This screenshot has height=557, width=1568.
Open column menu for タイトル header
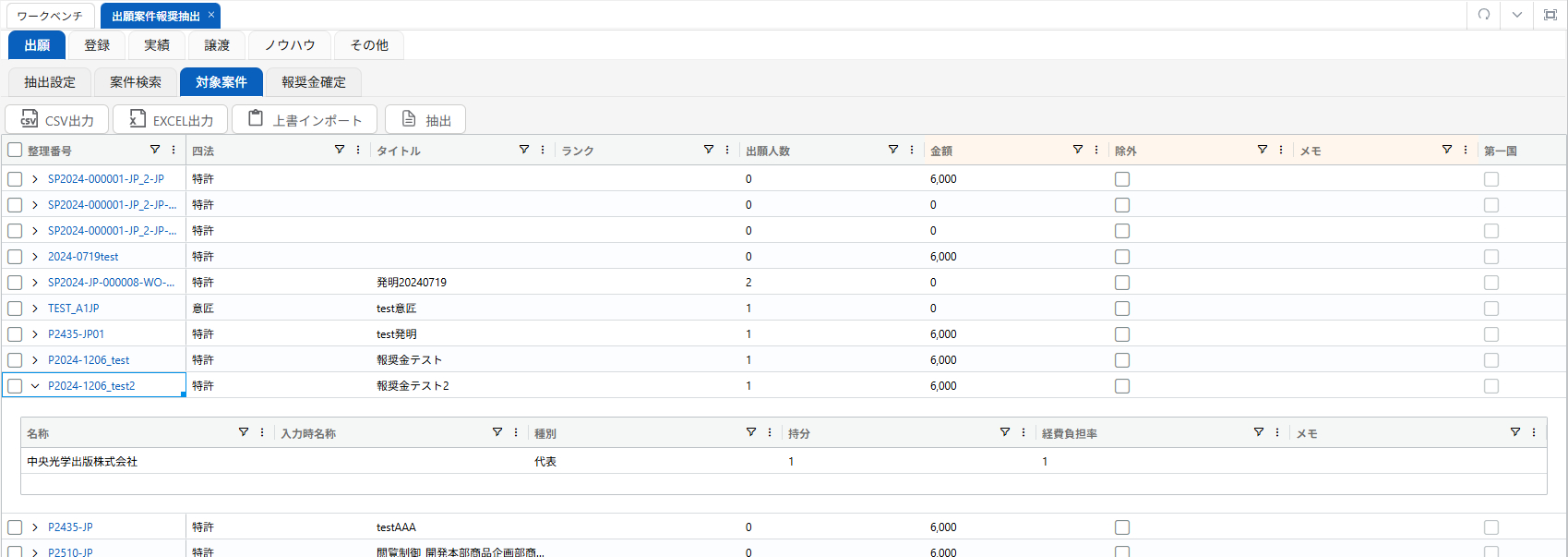coord(543,150)
